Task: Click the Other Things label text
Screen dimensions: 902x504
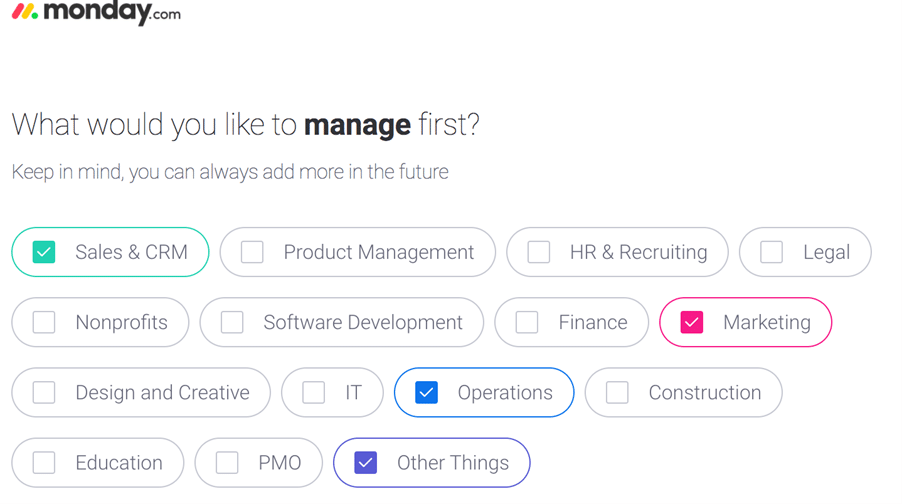Action: click(453, 463)
